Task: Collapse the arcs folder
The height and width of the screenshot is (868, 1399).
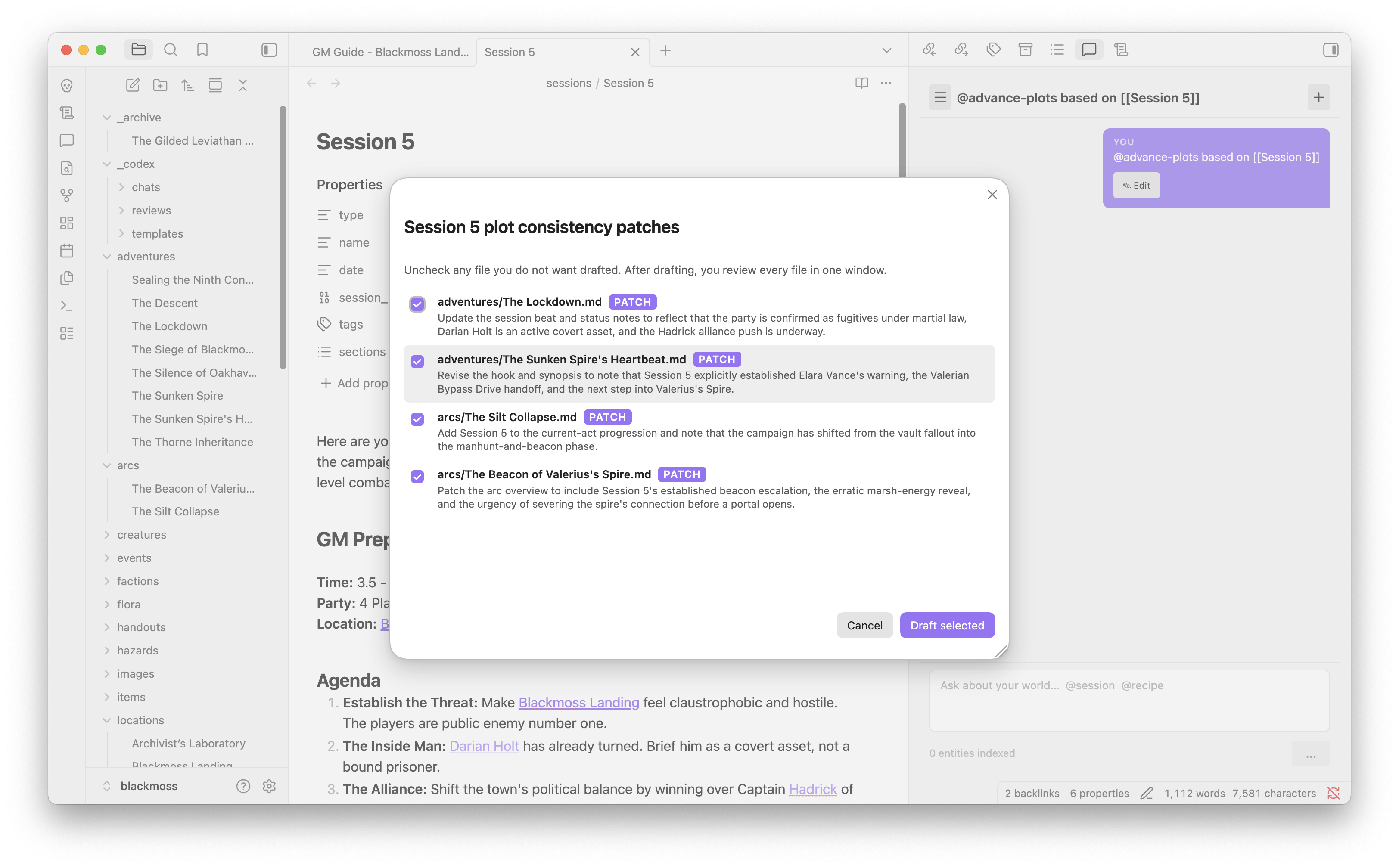Action: (x=107, y=465)
